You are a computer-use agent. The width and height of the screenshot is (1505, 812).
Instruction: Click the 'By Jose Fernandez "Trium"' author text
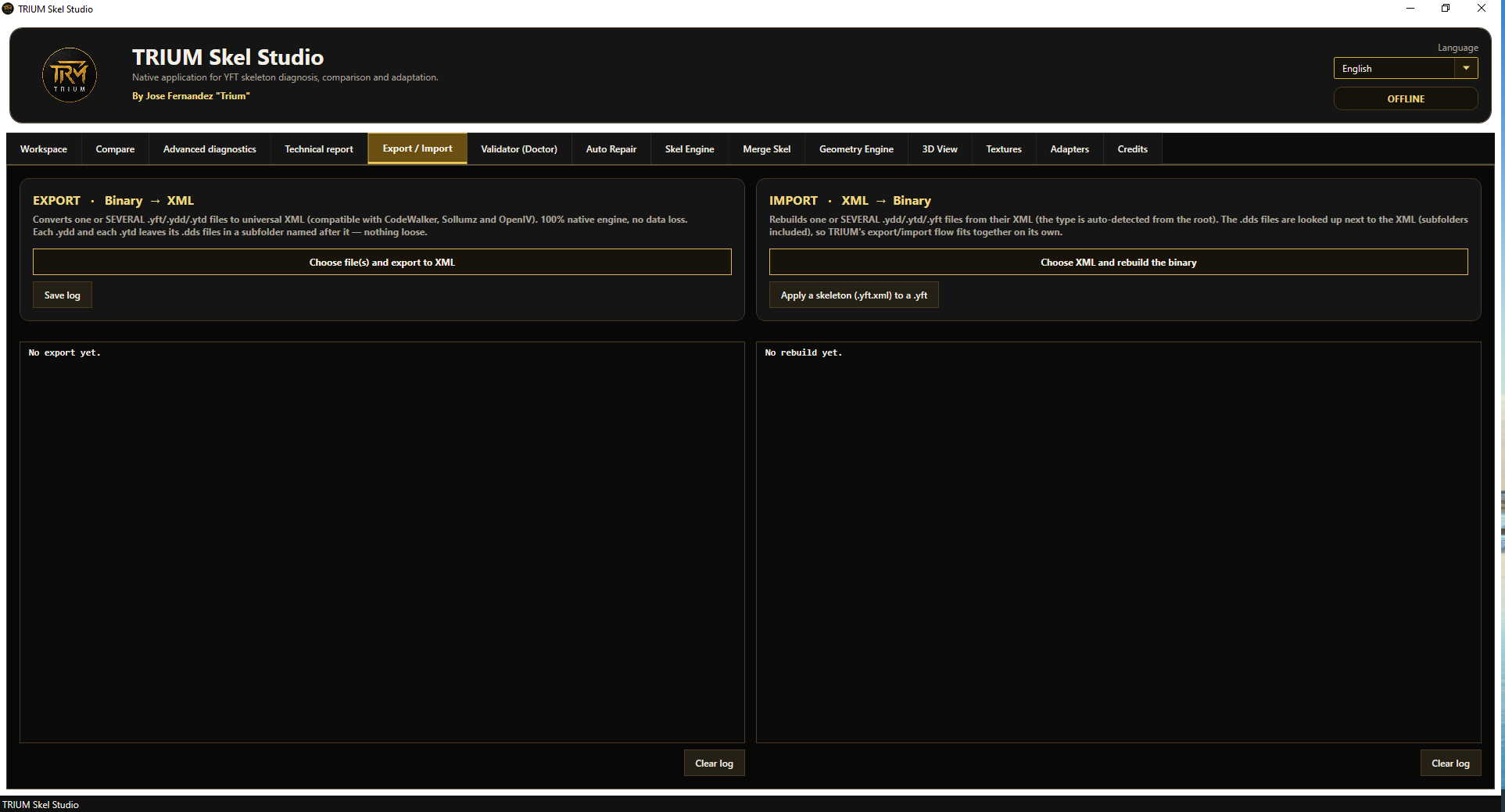(191, 95)
